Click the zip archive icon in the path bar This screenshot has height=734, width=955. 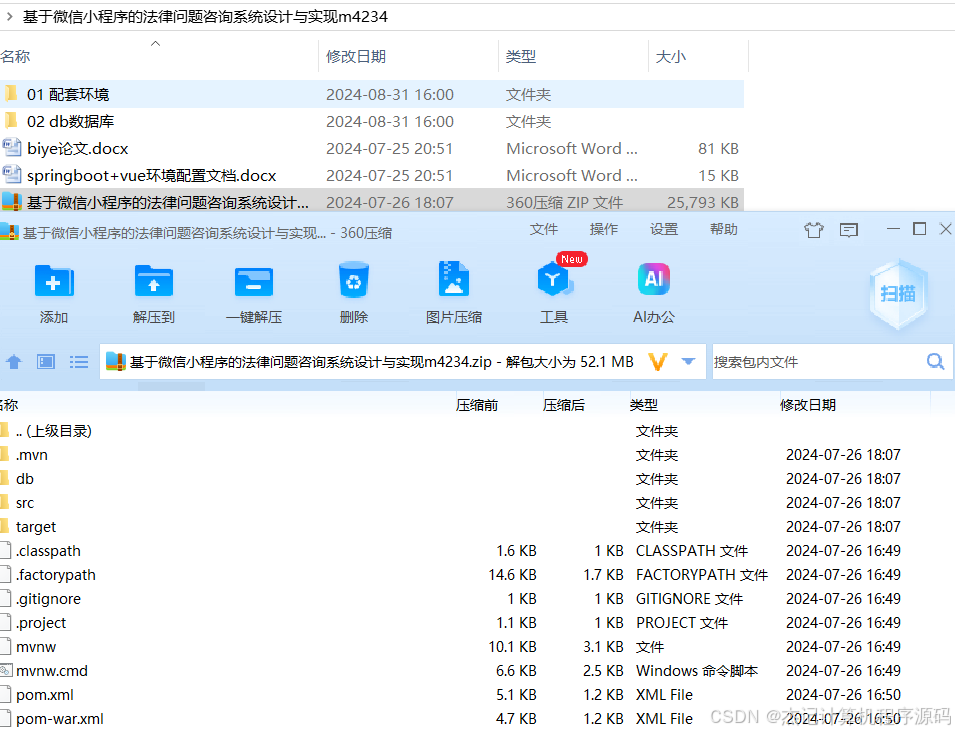click(x=116, y=362)
